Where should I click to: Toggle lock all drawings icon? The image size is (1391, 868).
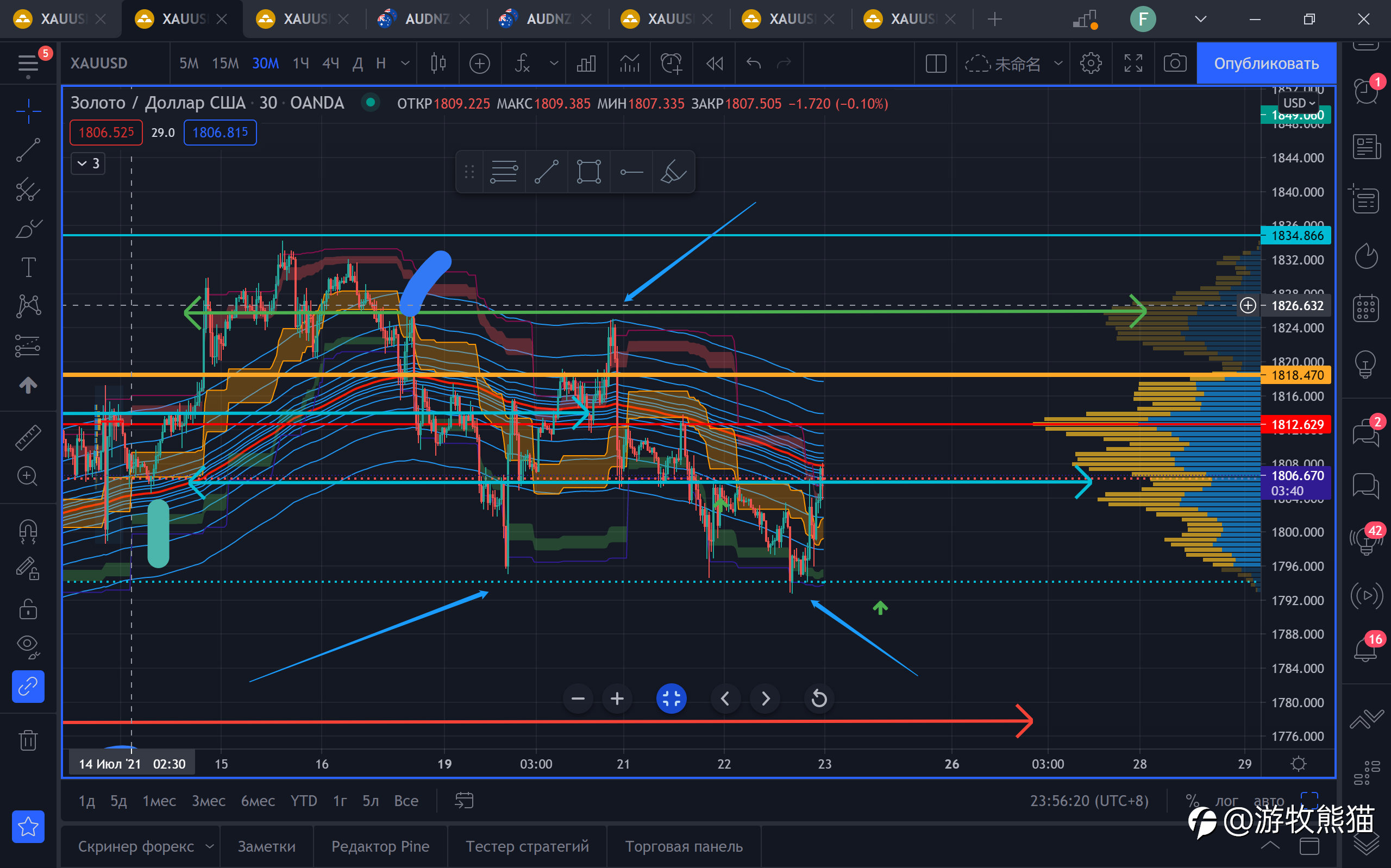[28, 608]
